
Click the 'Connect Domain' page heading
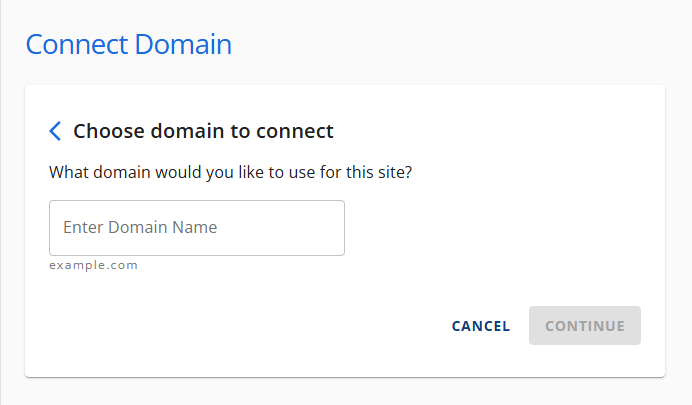coord(128,45)
